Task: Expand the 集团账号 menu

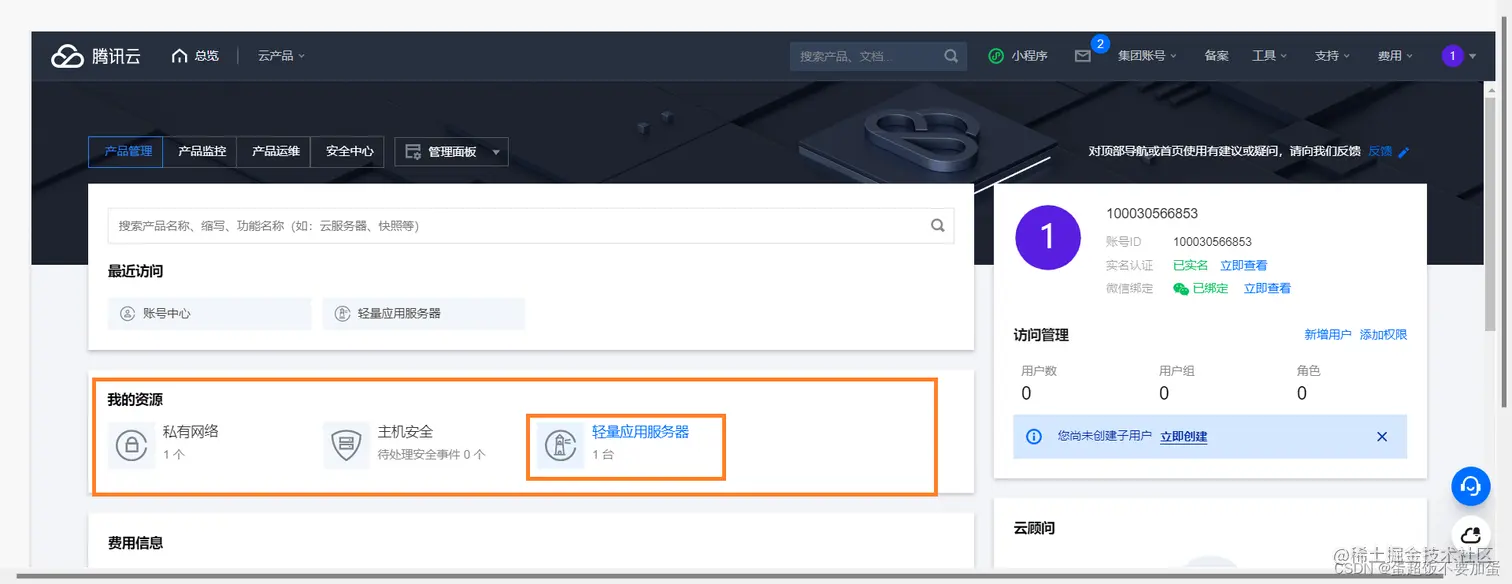Action: (x=1147, y=56)
